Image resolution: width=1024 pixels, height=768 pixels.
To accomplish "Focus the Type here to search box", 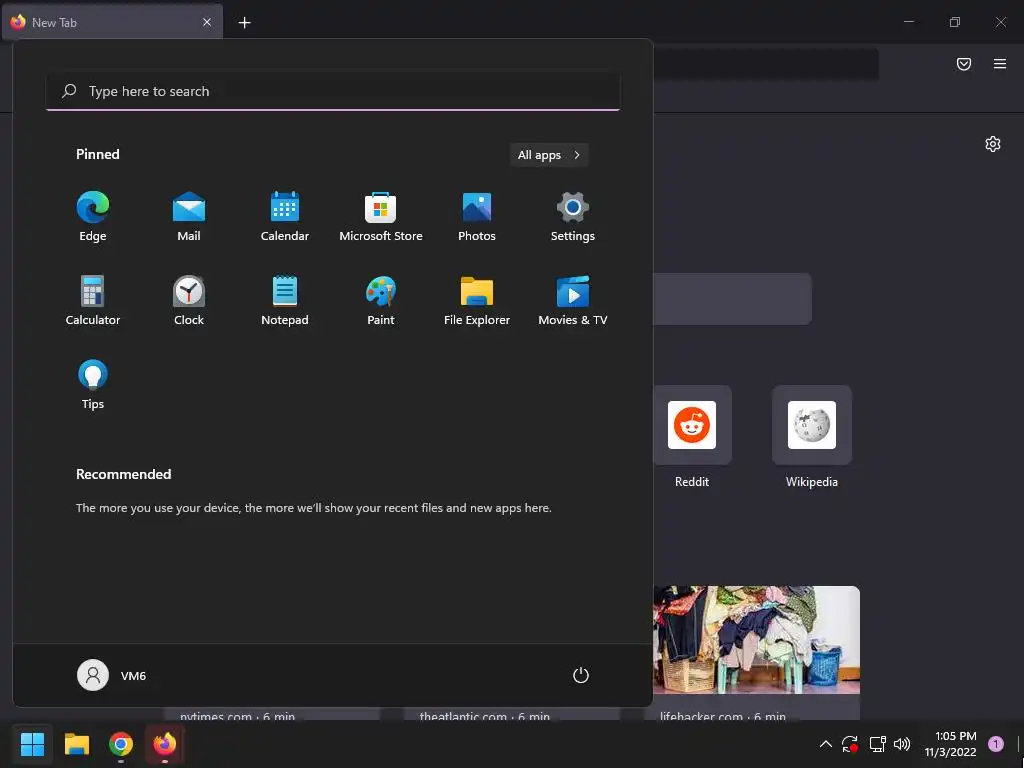I will click(x=333, y=91).
